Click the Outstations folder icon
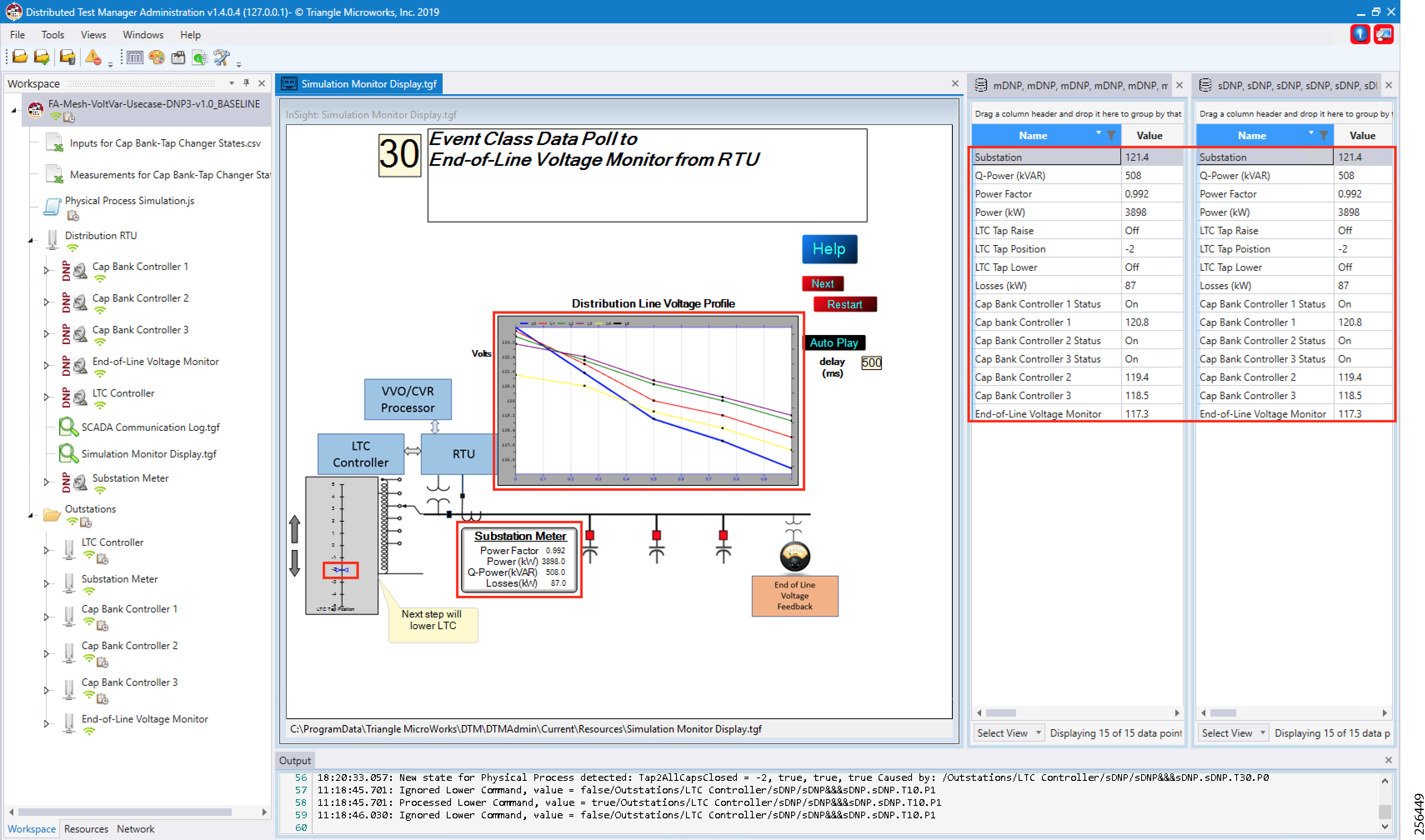This screenshot has width=1425, height=840. [52, 515]
